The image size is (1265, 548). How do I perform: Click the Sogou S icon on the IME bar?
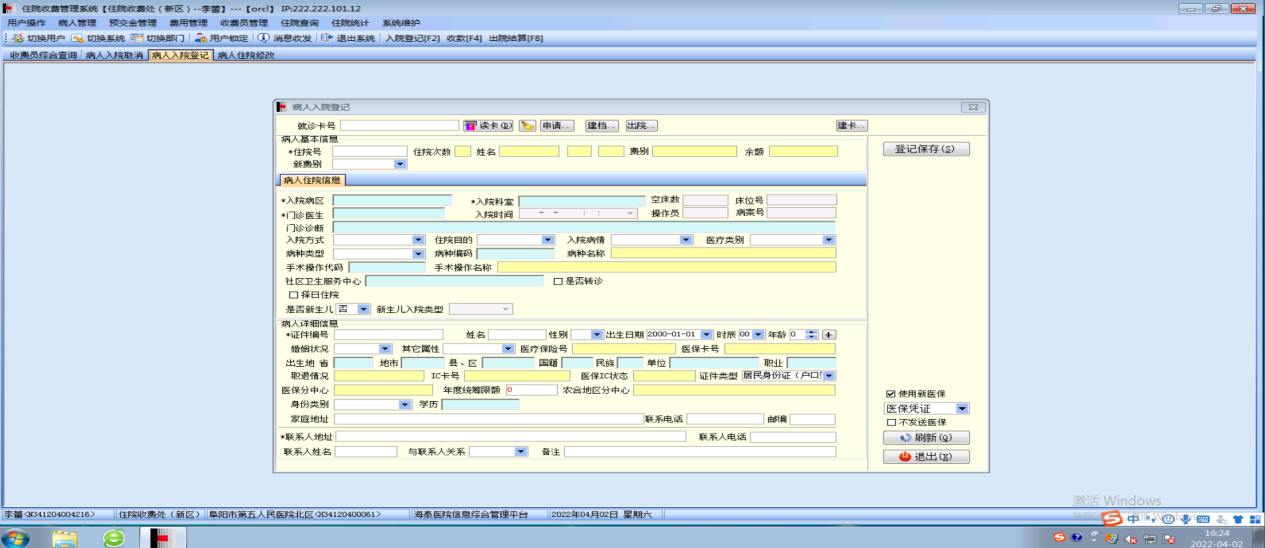tap(1111, 519)
